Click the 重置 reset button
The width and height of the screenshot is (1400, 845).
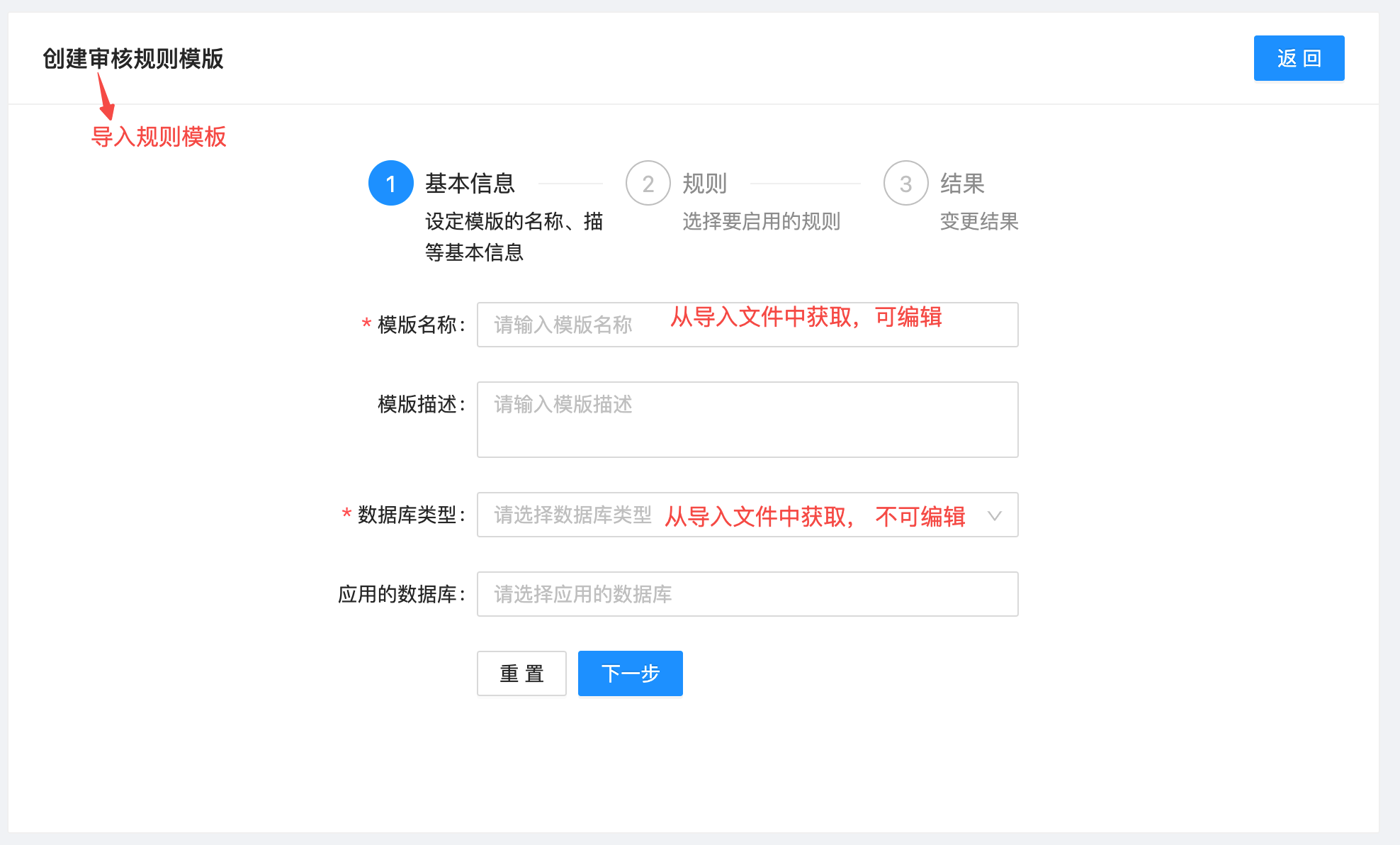click(521, 673)
